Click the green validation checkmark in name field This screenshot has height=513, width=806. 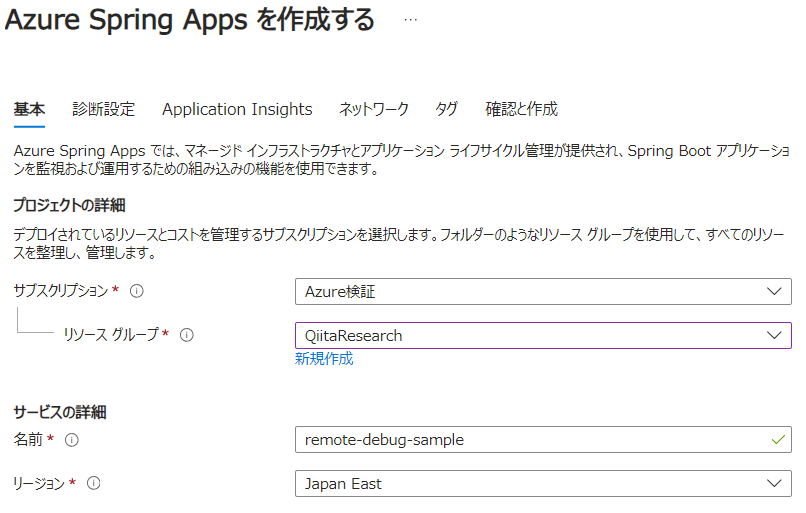pos(778,439)
